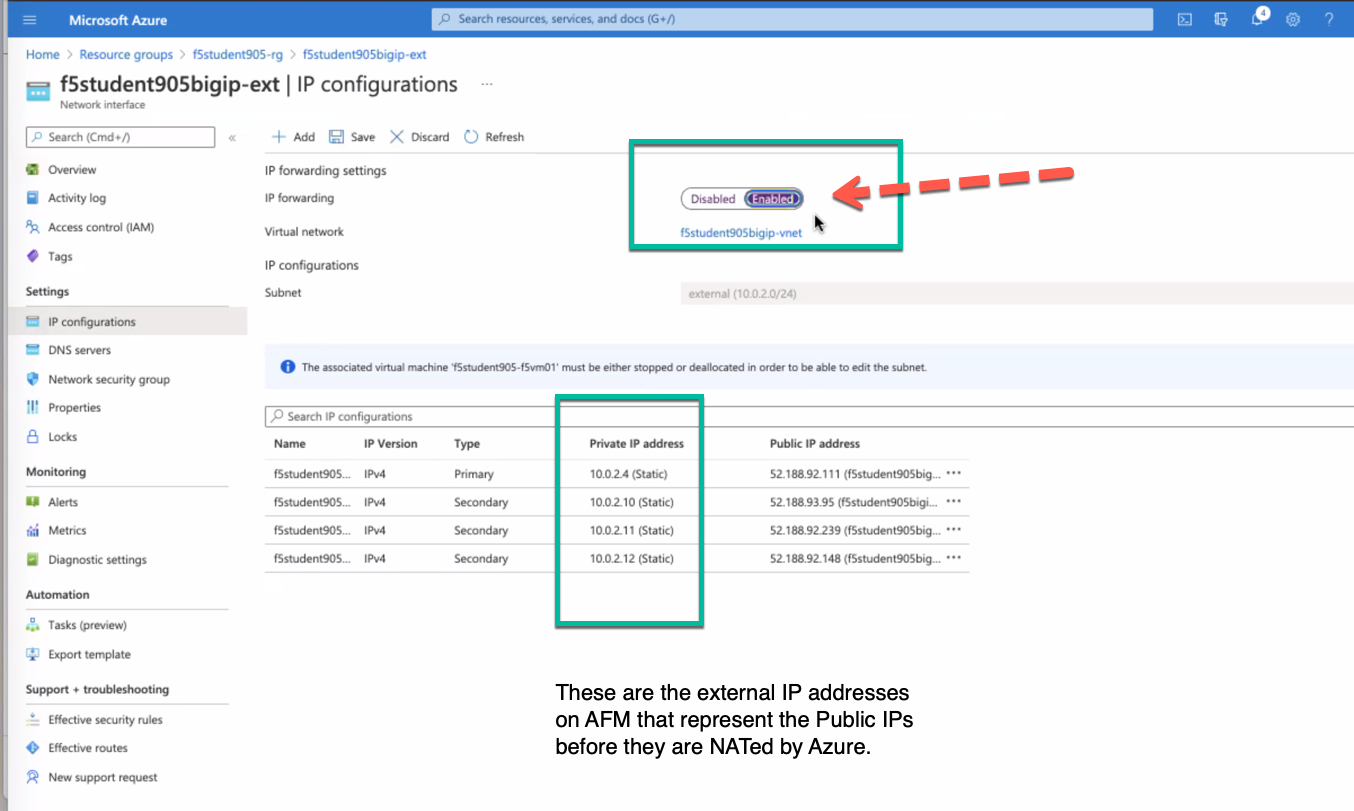Open the menu for the 52.188.93.95 row
Viewport: 1354px width, 811px height.
point(953,502)
